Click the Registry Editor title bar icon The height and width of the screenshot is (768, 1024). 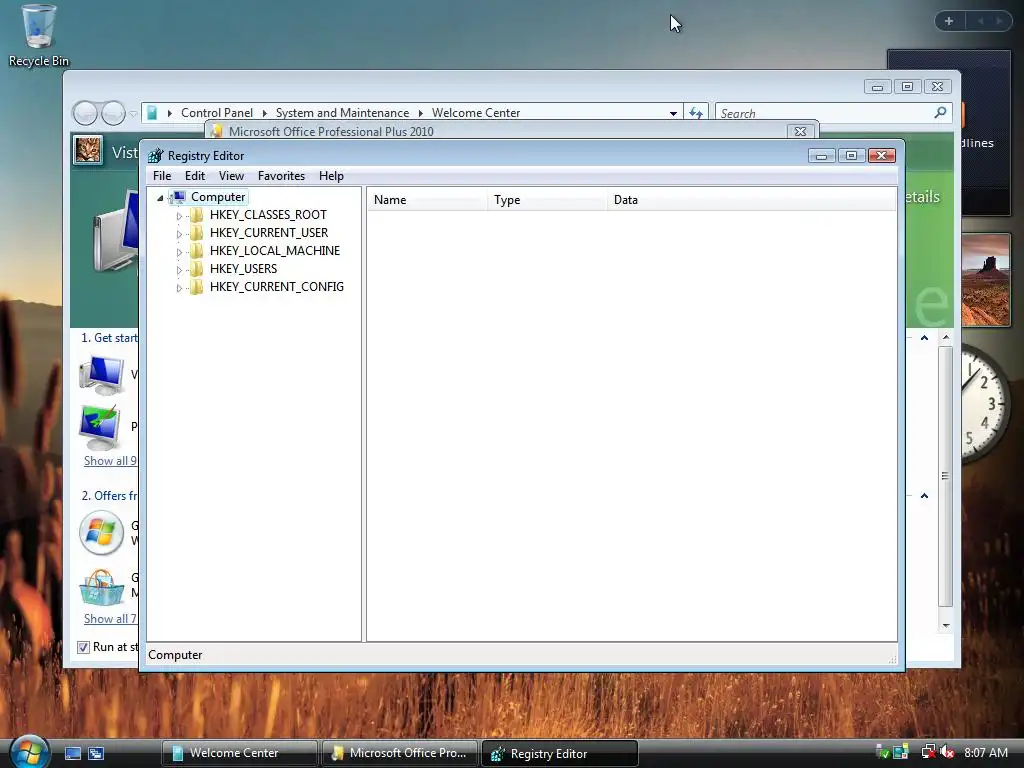pos(155,155)
